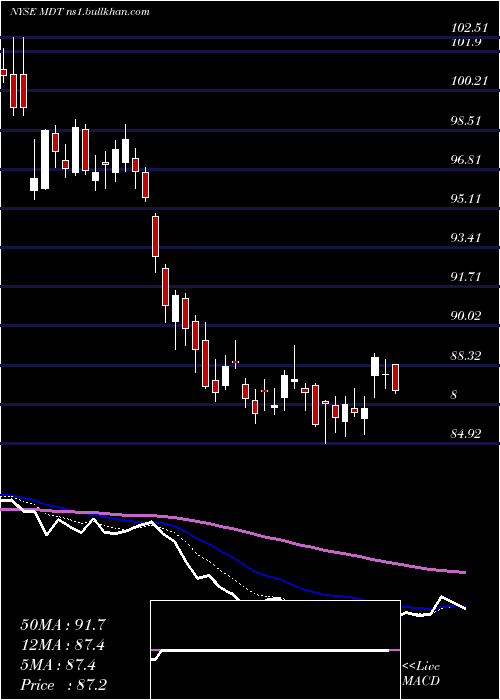Click the 50MA : 91.7 readout
Screen dimensions: 500x700
point(63,625)
